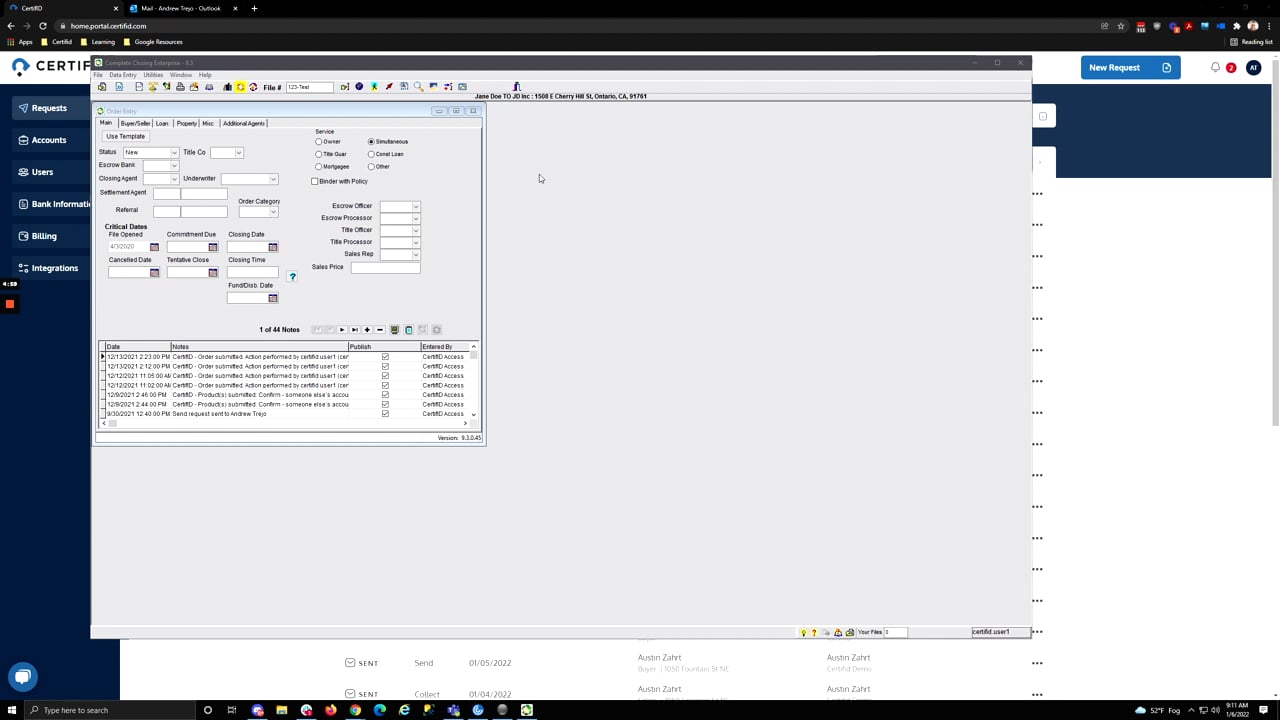1280x720 pixels.
Task: Expand the Status dropdown showing New
Action: click(174, 153)
